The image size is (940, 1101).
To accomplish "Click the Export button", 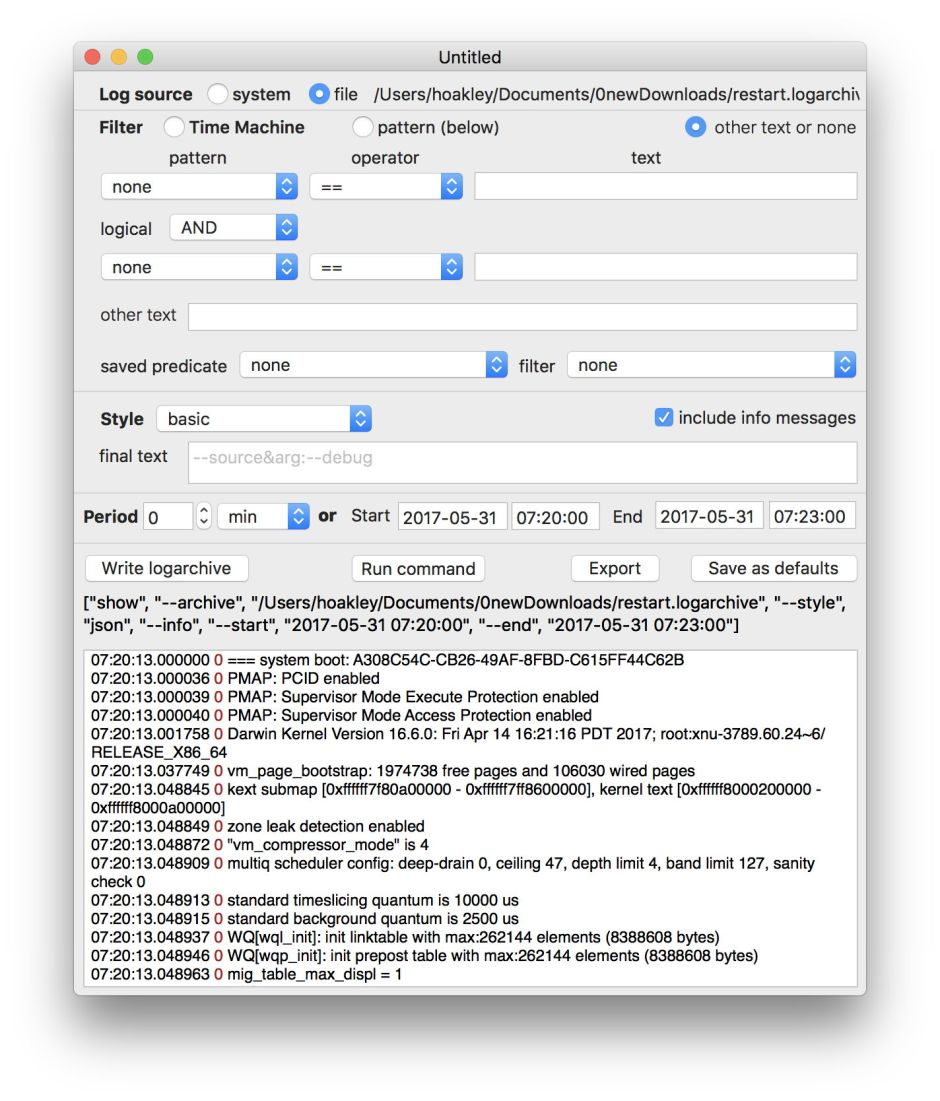I will pos(614,568).
